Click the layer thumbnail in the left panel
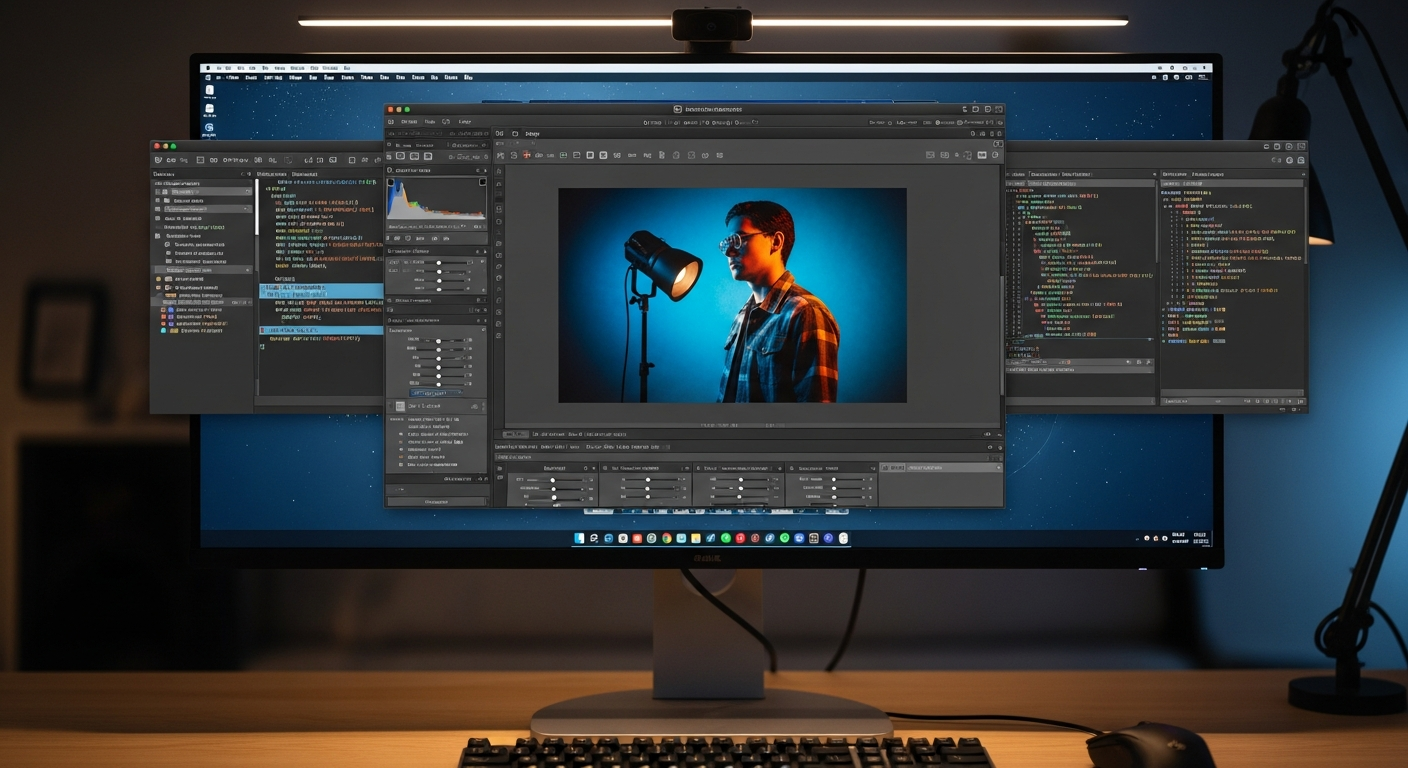This screenshot has height=768, width=1408. (x=400, y=407)
